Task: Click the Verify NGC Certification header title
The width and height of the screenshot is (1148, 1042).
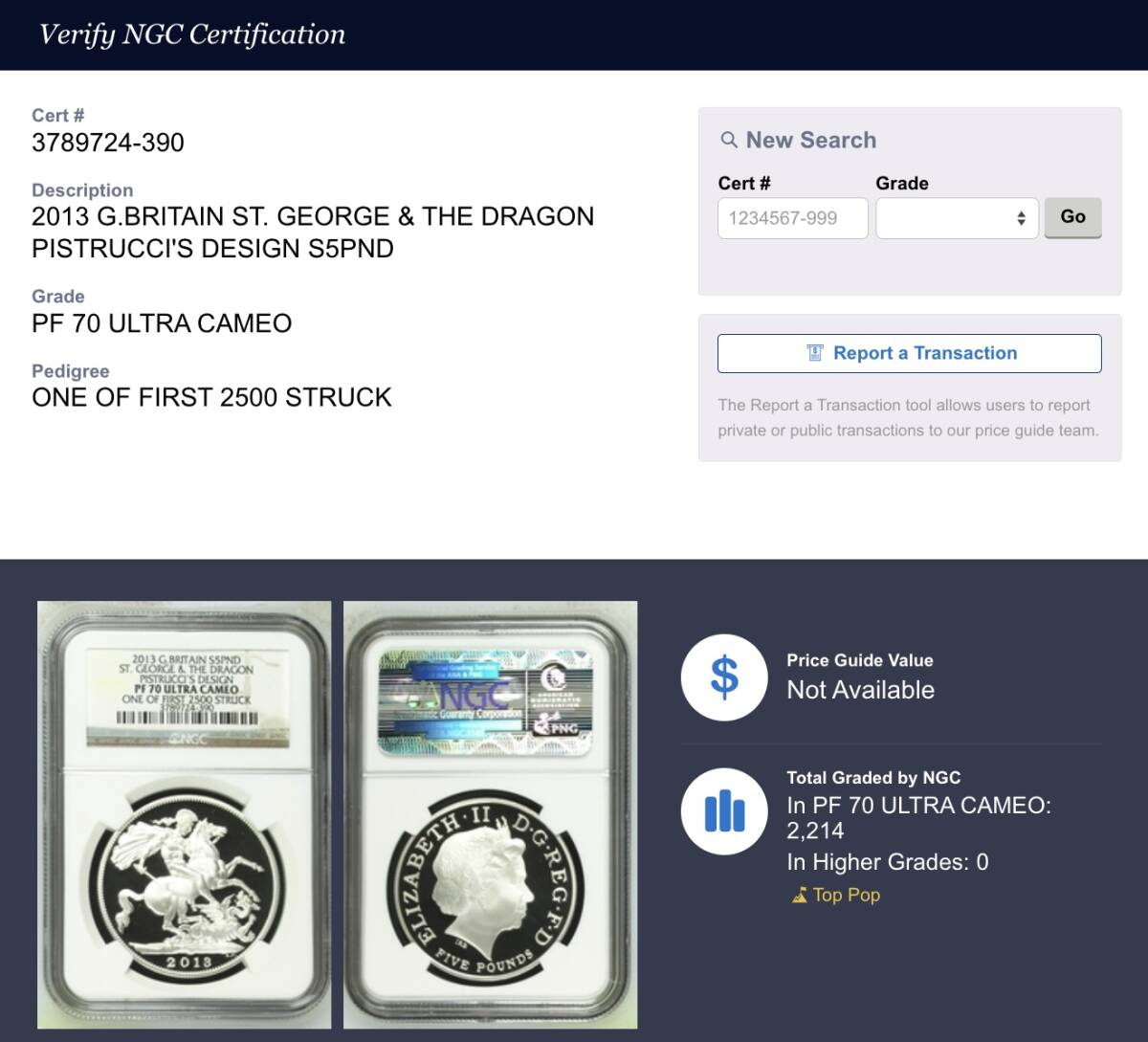Action: coord(192,34)
